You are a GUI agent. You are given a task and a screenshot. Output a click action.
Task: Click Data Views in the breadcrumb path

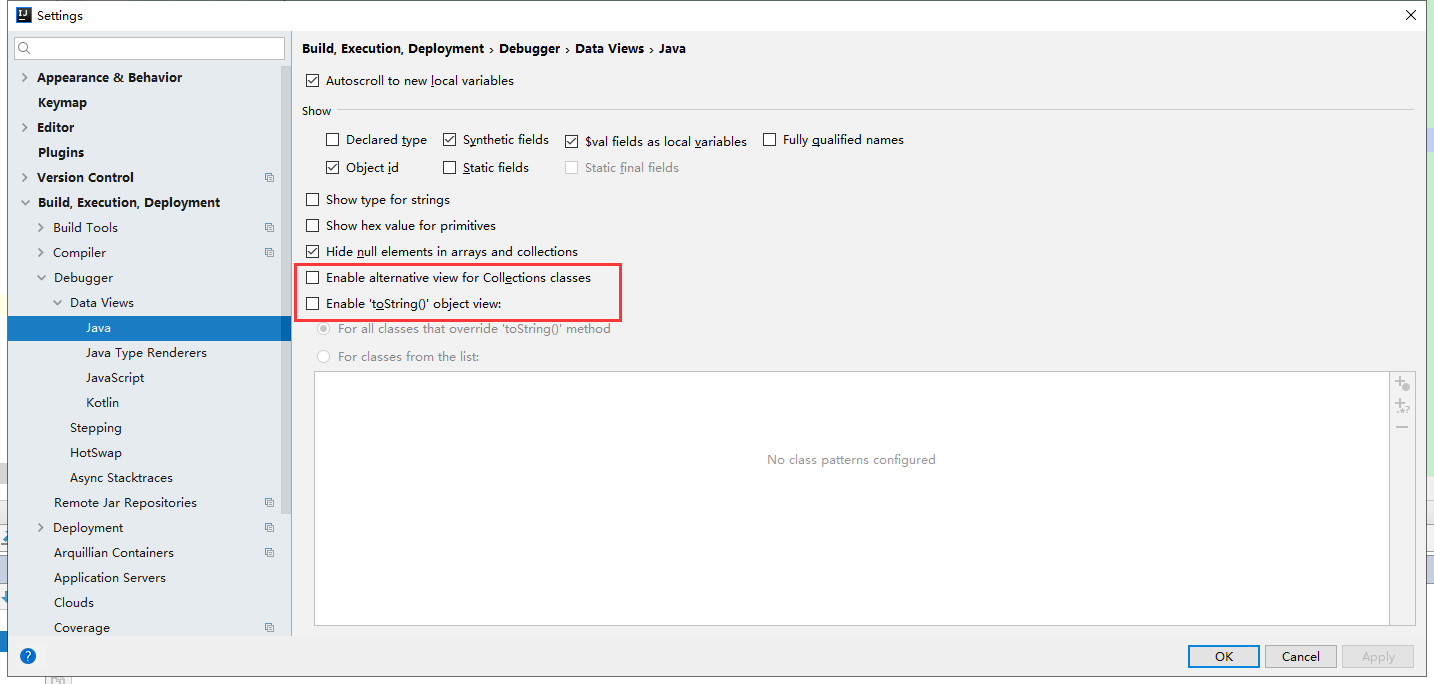point(609,48)
